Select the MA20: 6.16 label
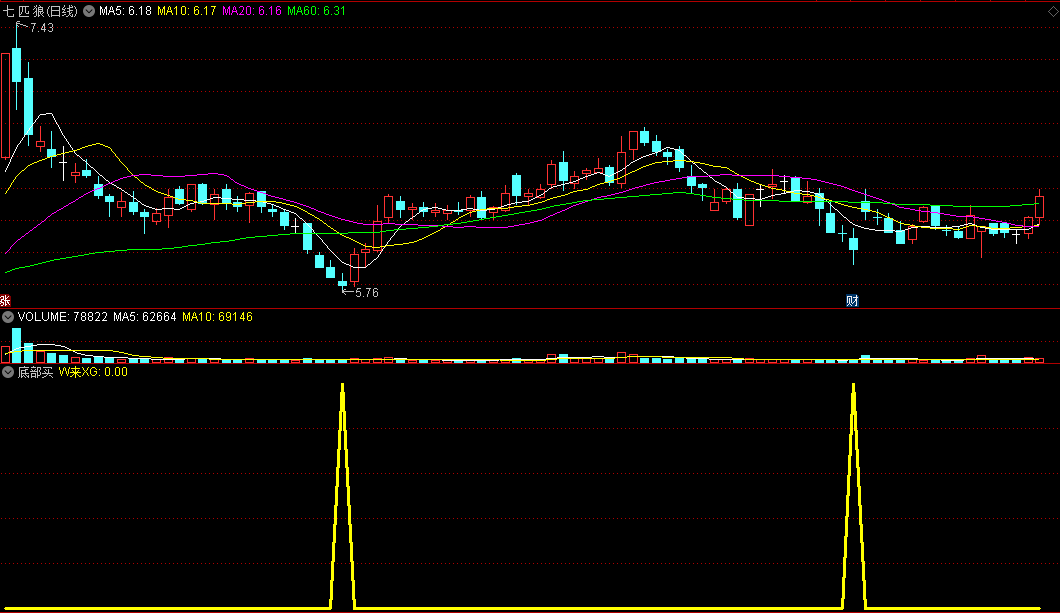The width and height of the screenshot is (1060, 613). coord(251,11)
